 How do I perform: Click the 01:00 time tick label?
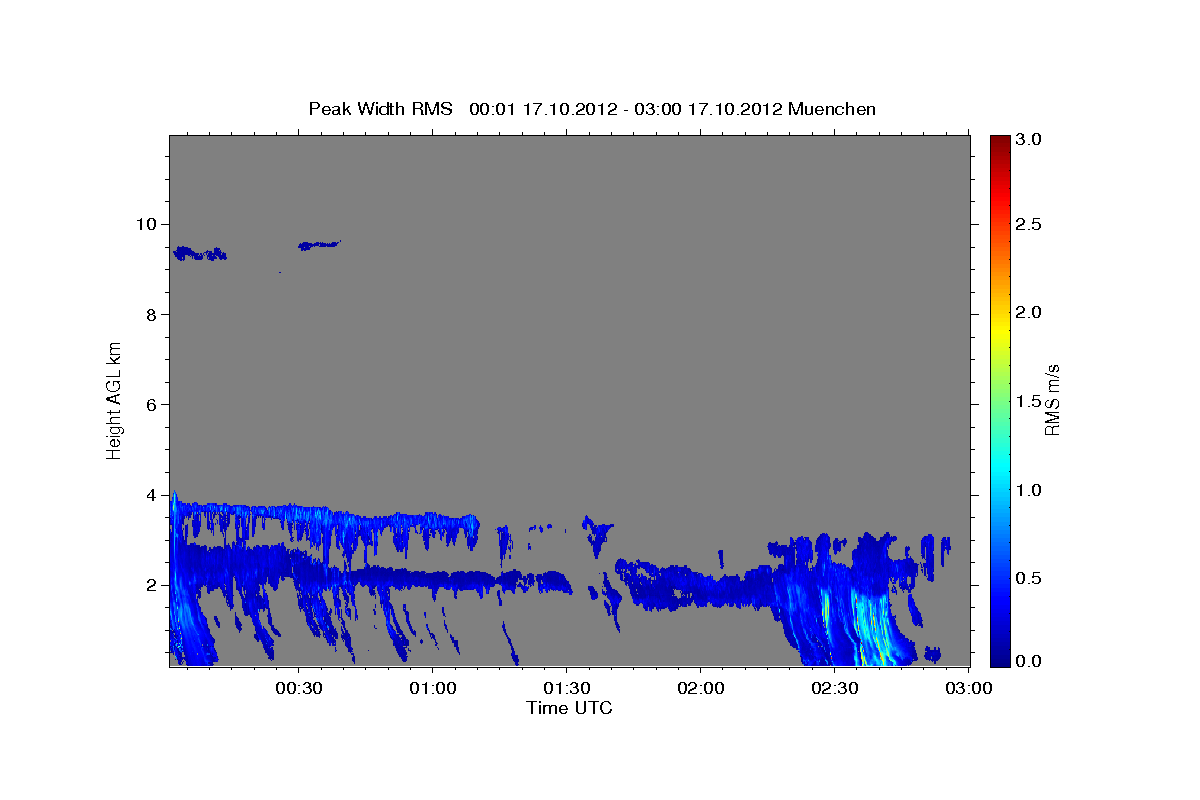point(432,689)
